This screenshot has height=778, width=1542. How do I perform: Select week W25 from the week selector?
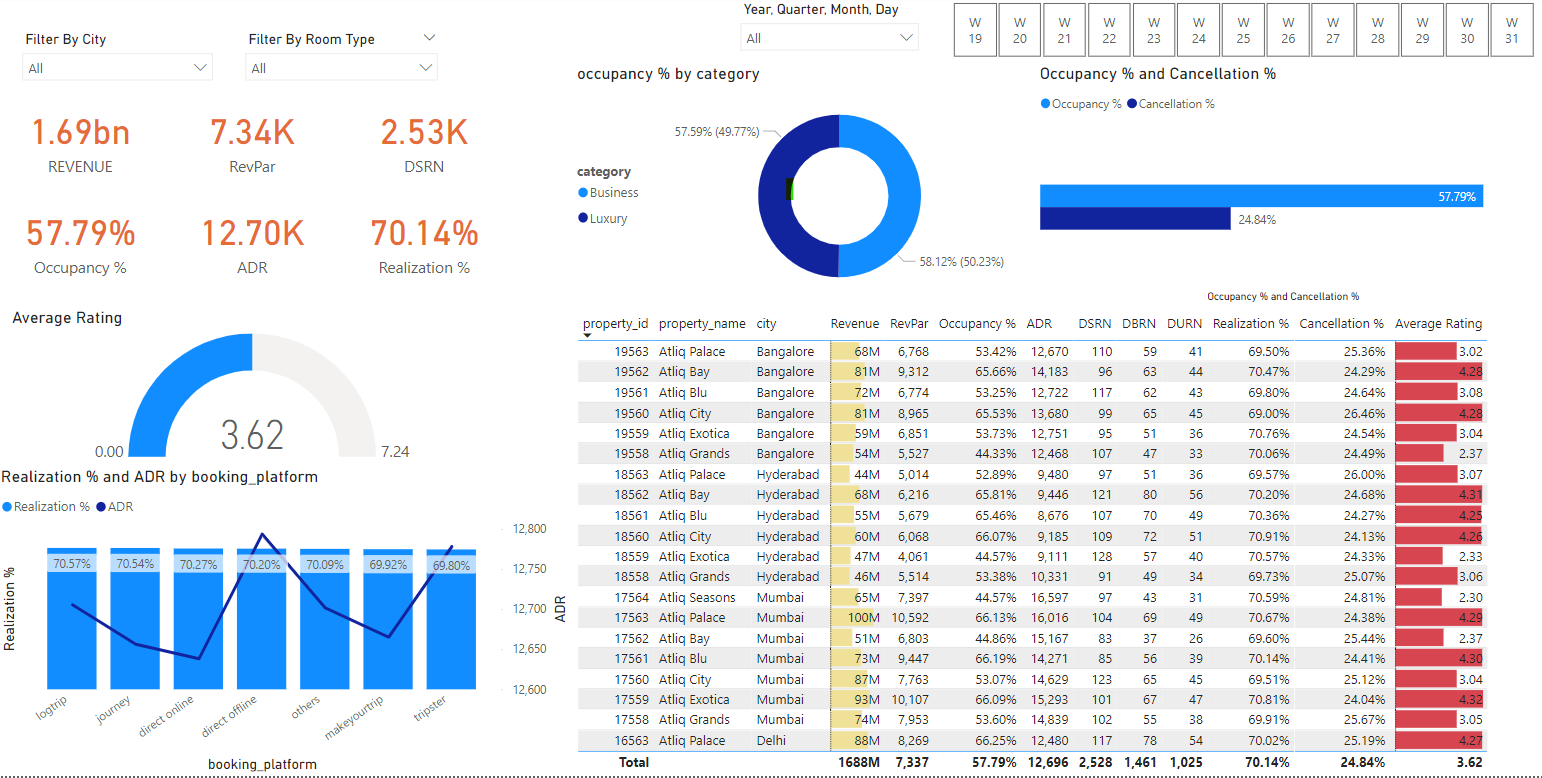[x=1243, y=30]
